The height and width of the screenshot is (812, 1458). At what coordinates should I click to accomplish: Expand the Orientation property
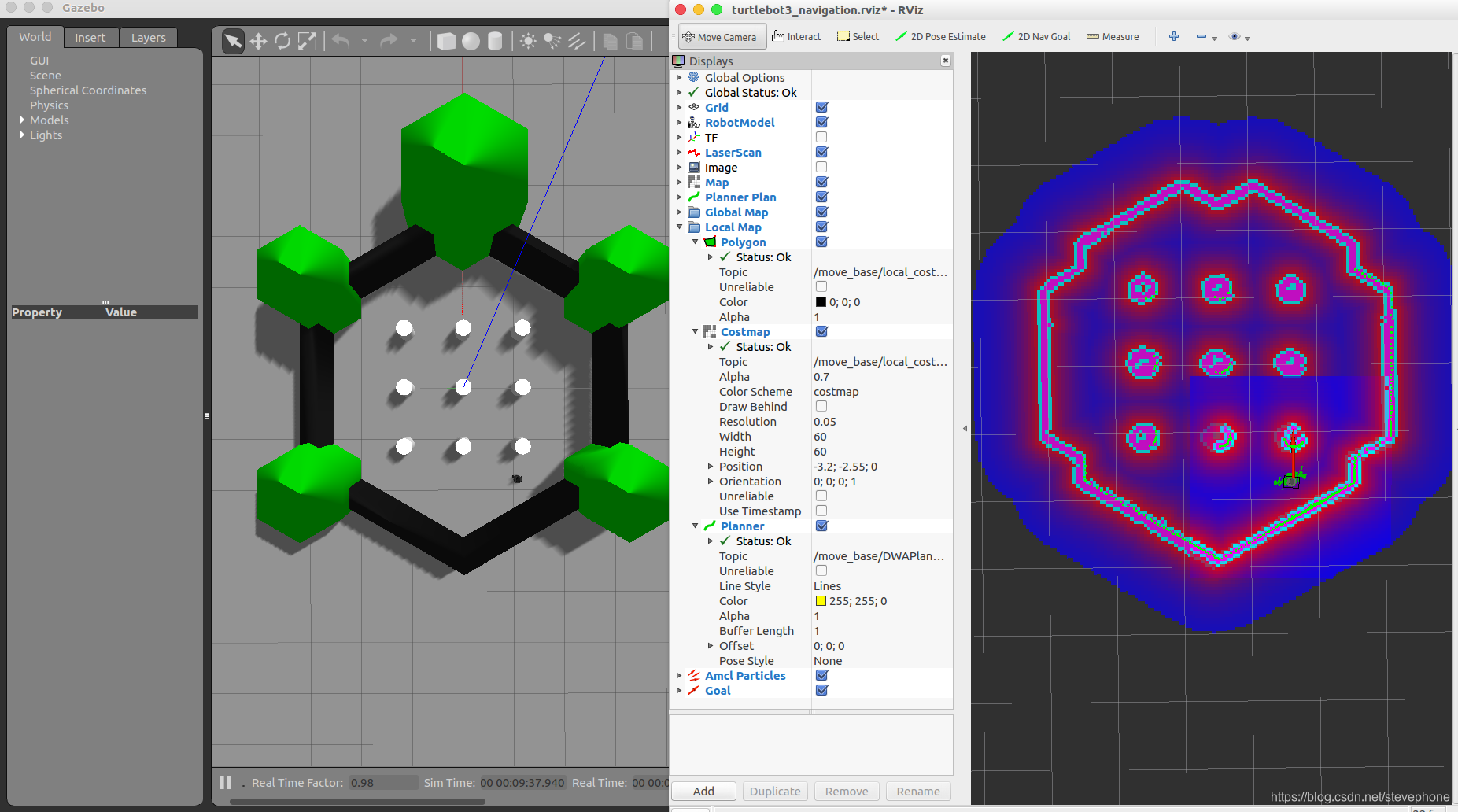tap(711, 481)
